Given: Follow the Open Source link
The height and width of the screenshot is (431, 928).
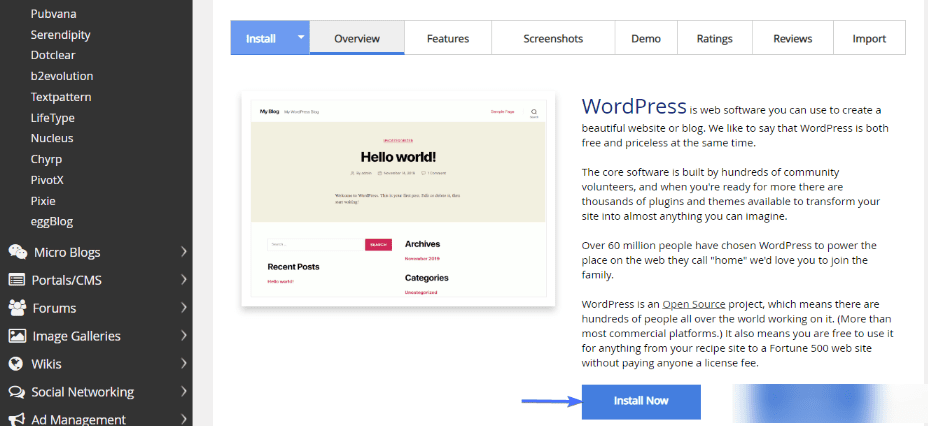Looking at the screenshot, I should click(x=694, y=304).
